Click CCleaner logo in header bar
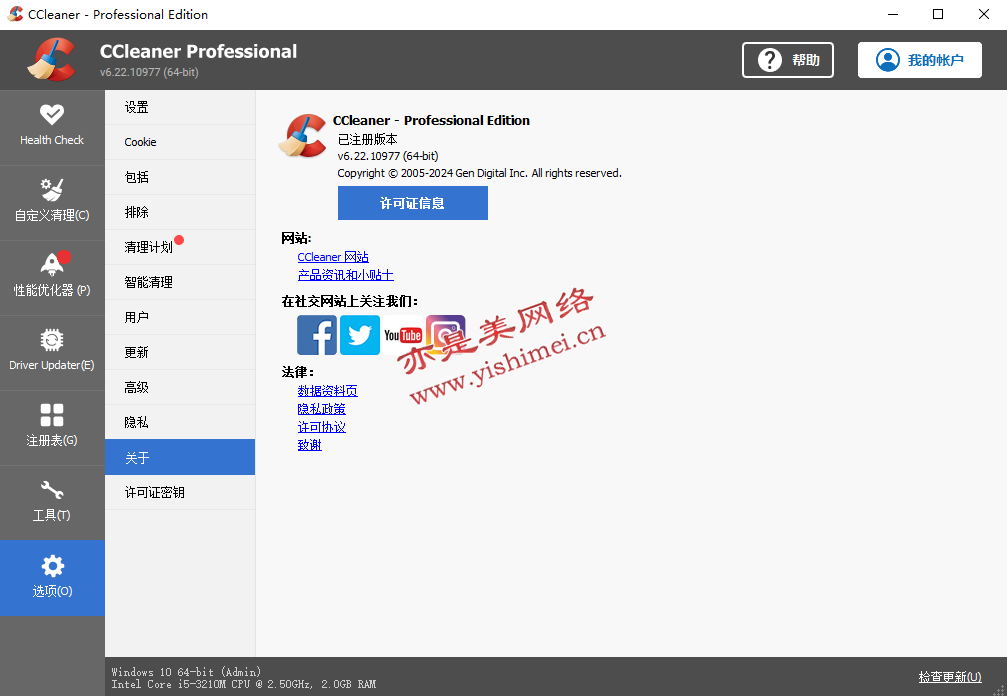This screenshot has height=696, width=1007. point(51,60)
